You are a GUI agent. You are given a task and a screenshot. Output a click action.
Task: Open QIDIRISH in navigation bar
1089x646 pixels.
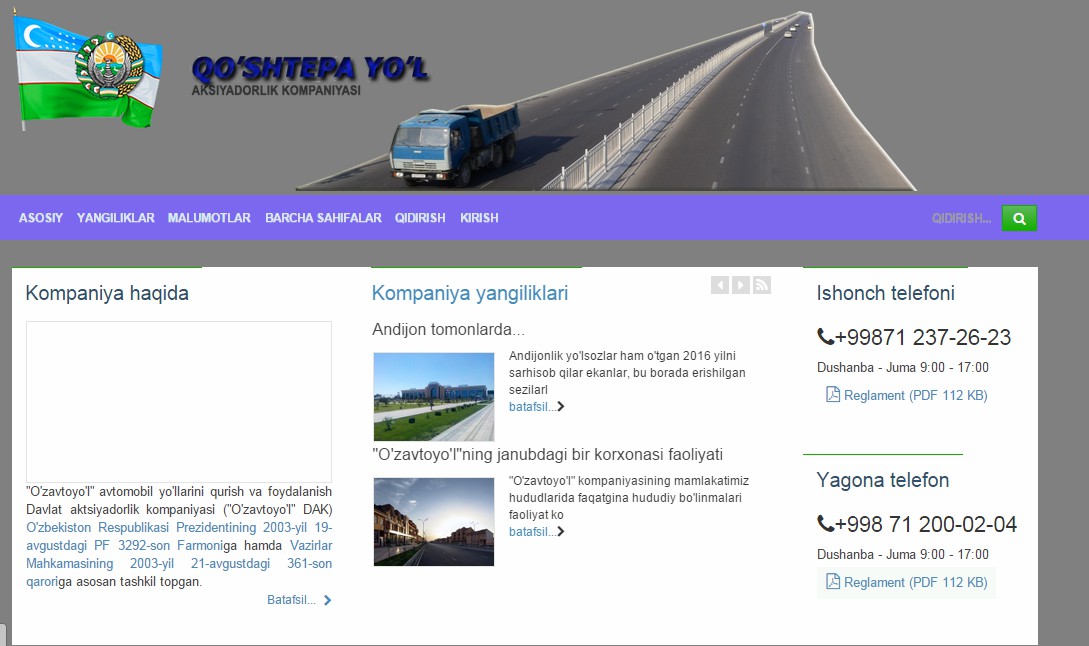(x=420, y=218)
